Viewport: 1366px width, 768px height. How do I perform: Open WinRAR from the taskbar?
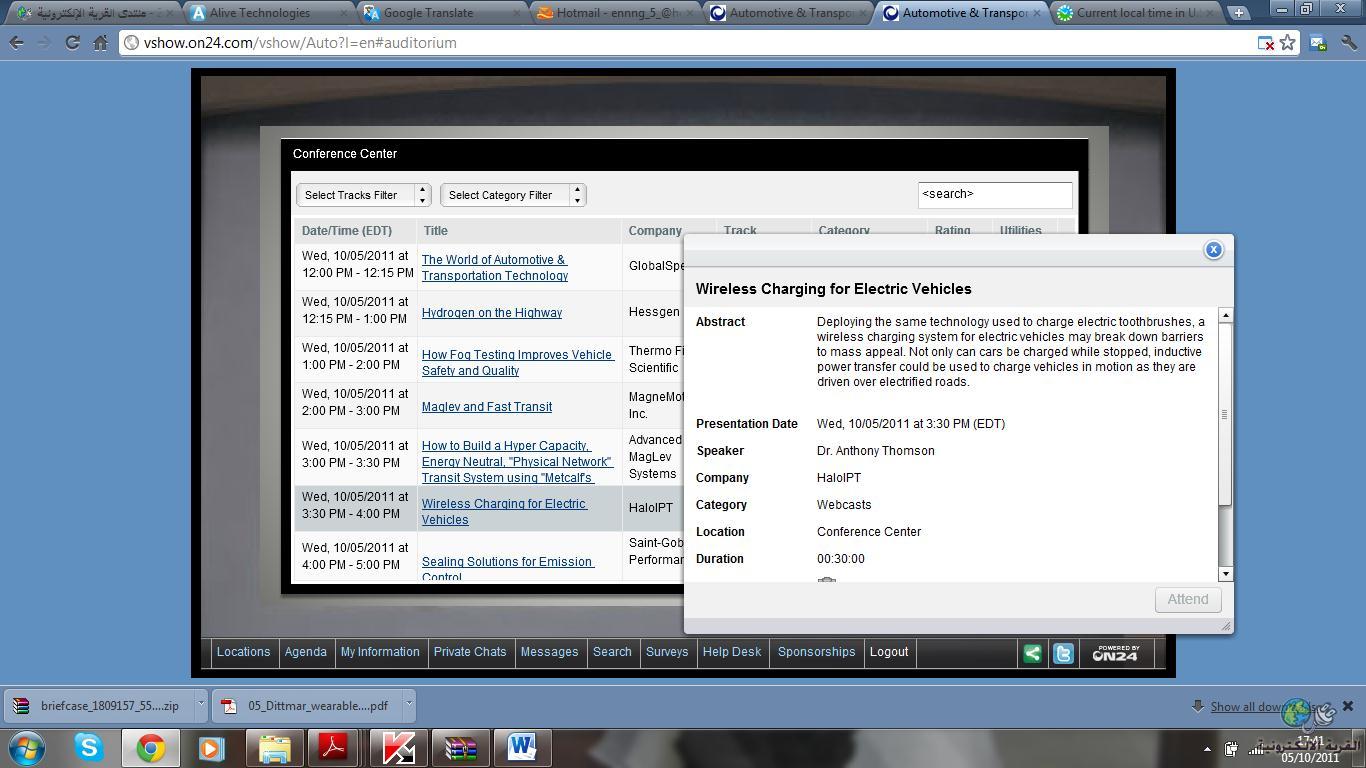point(460,748)
